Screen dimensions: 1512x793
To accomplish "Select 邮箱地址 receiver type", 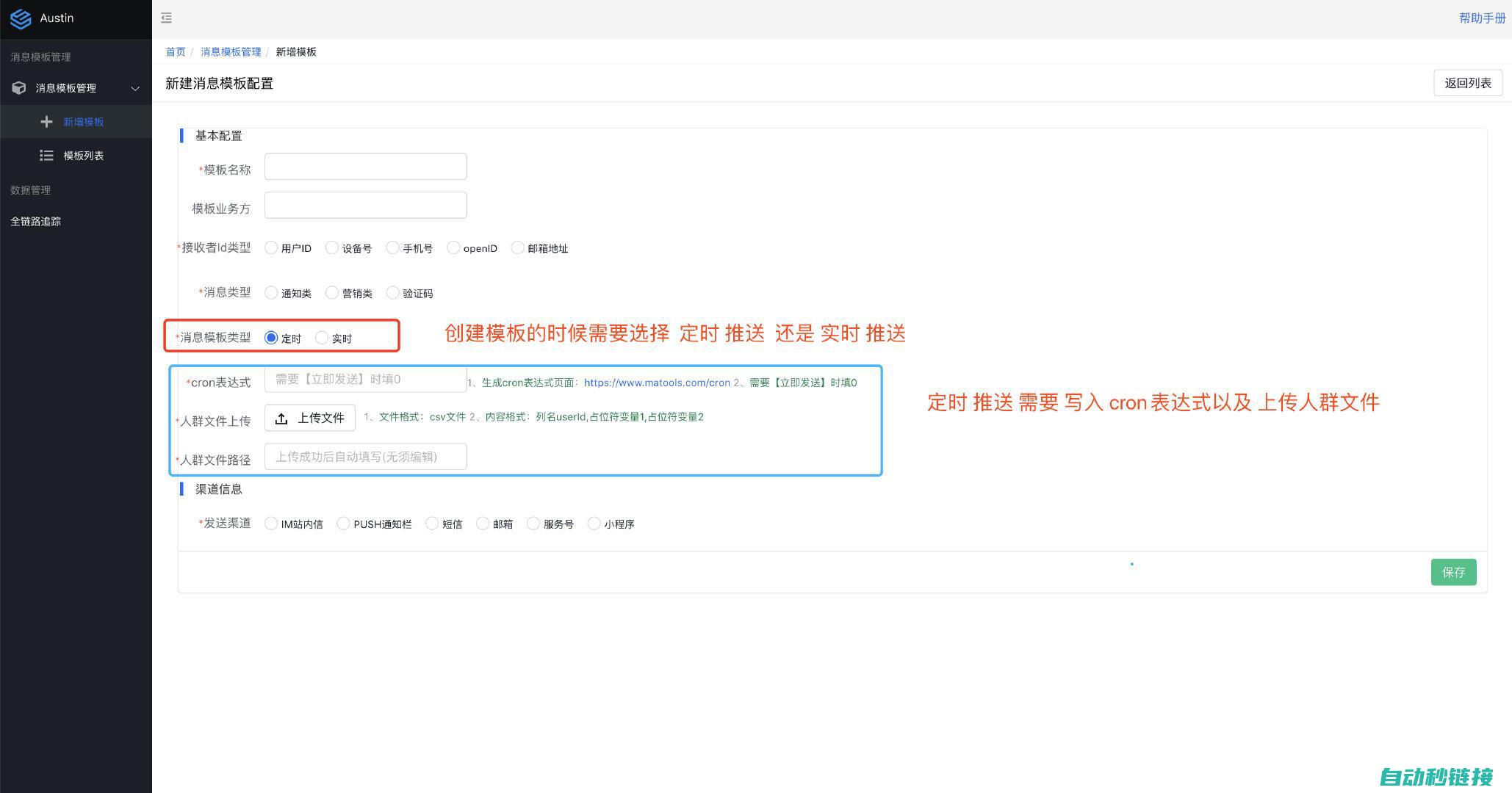I will click(518, 247).
